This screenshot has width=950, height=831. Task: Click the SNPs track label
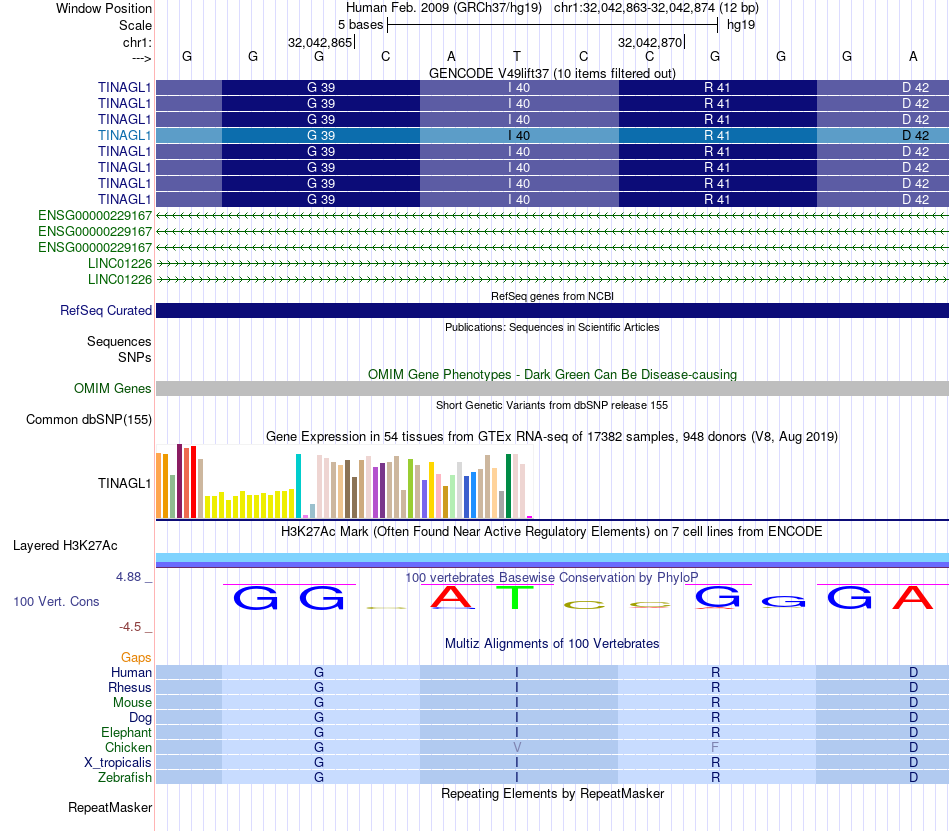[x=135, y=357]
